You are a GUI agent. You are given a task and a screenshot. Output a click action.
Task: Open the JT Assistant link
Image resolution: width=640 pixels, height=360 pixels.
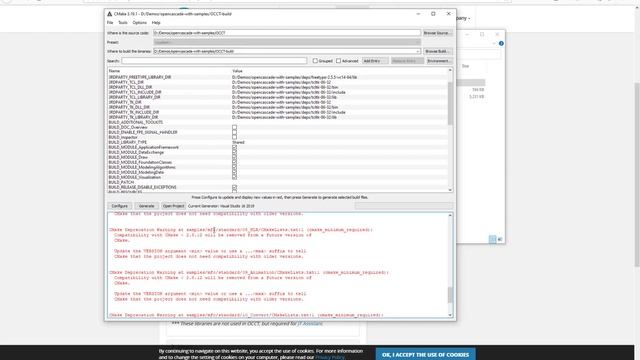tap(310, 324)
